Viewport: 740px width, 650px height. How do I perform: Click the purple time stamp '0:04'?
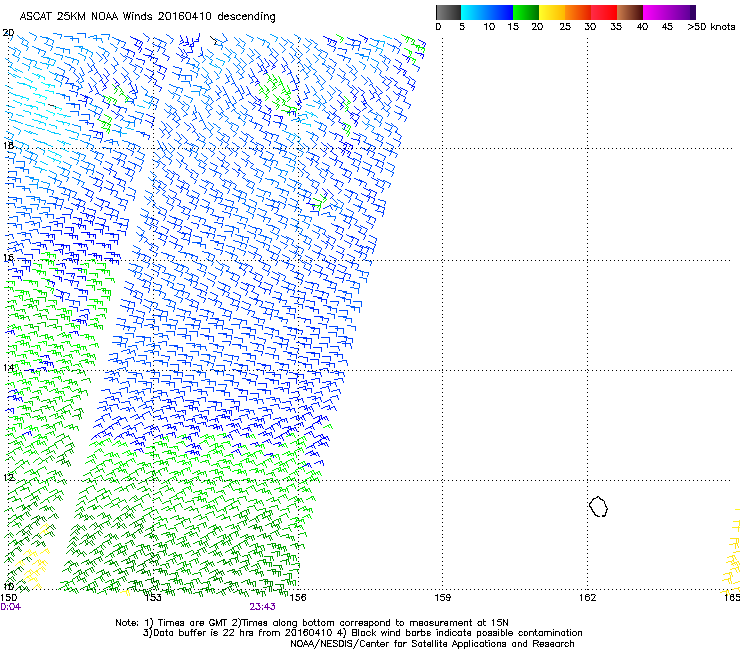pyautogui.click(x=10, y=607)
